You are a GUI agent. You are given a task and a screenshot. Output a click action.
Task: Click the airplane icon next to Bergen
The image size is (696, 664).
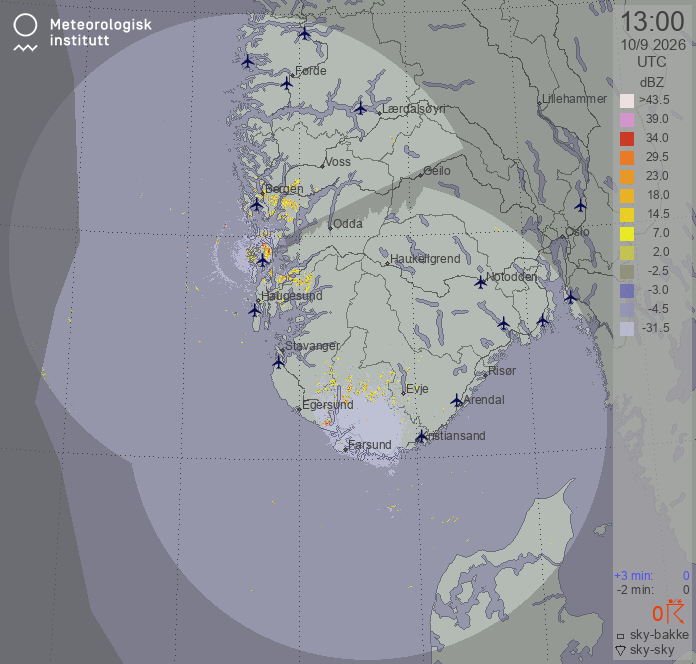pos(257,205)
